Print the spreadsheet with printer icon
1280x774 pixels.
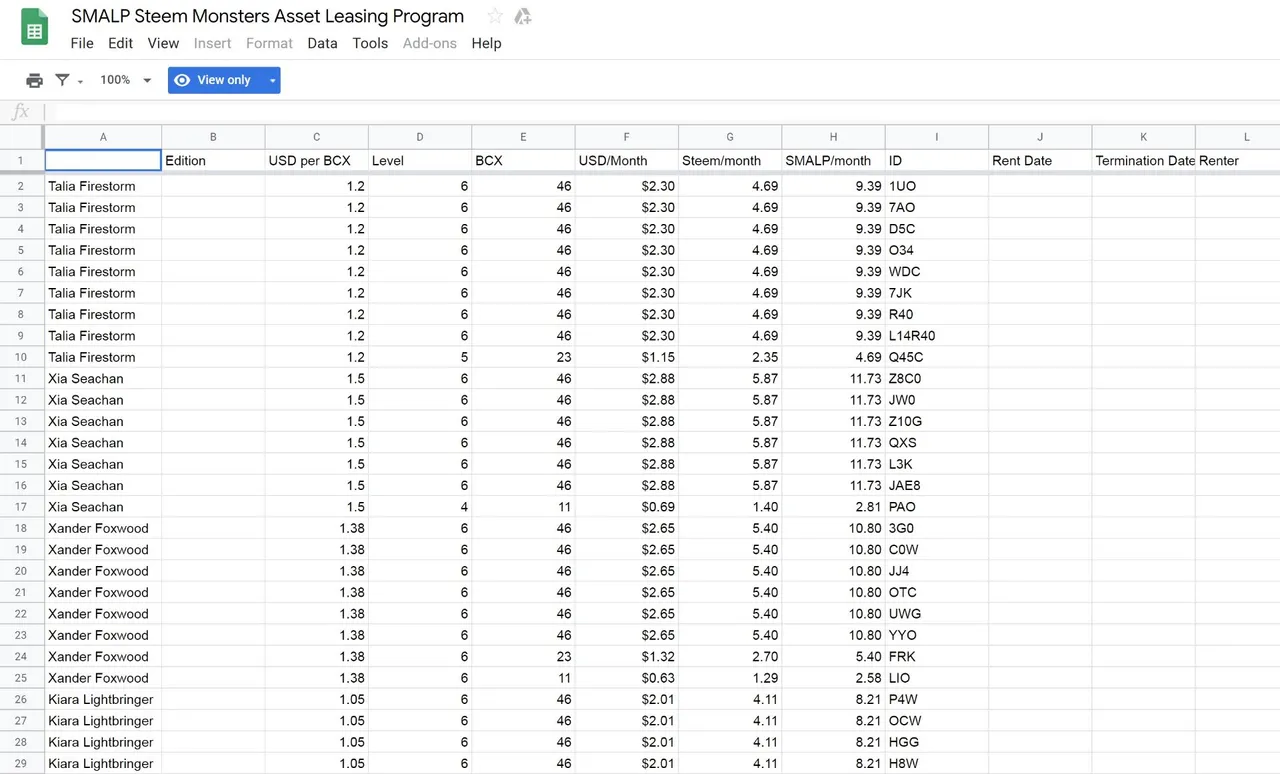click(34, 80)
